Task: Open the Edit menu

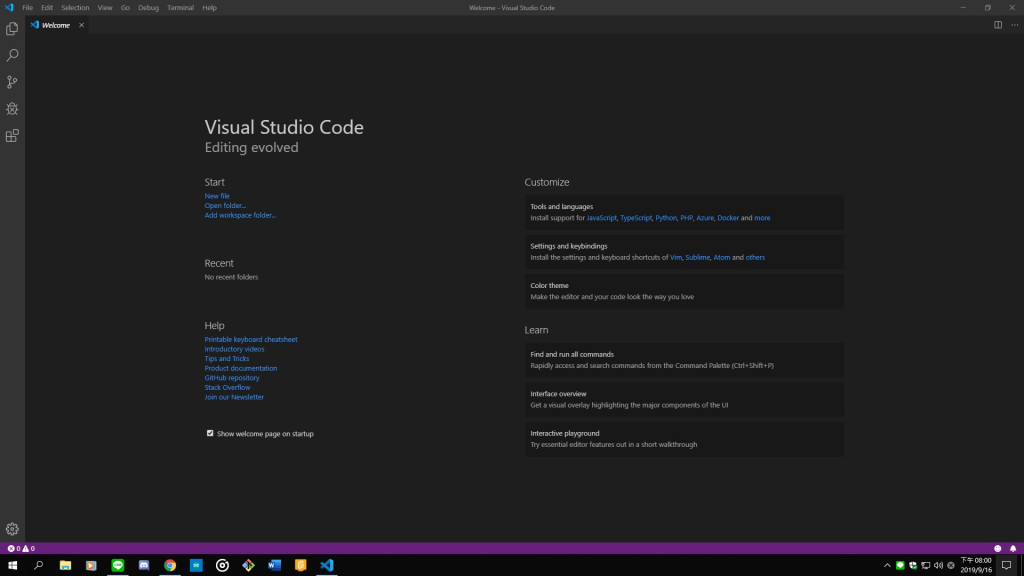Action: click(x=47, y=8)
